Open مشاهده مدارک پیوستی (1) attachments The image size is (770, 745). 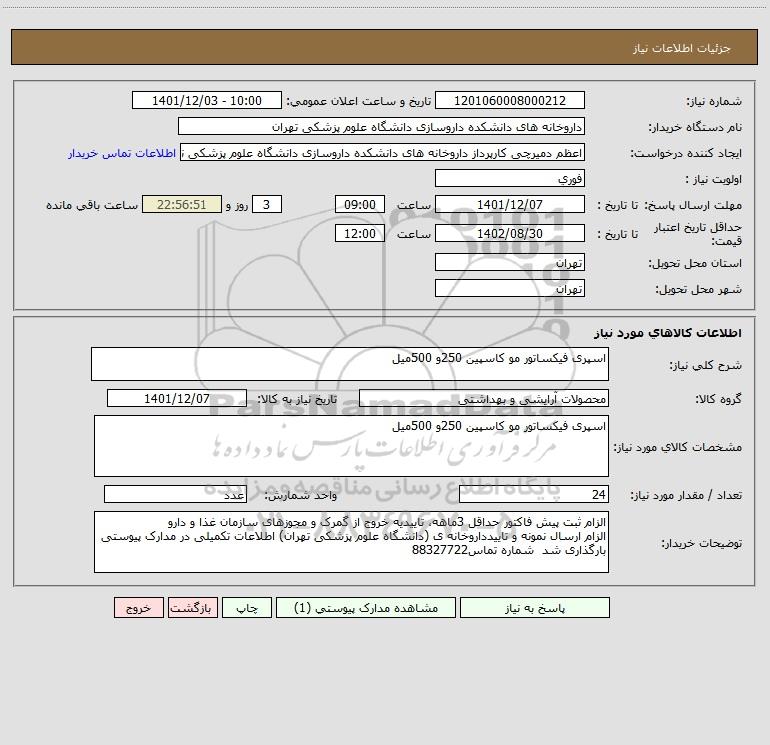point(366,608)
